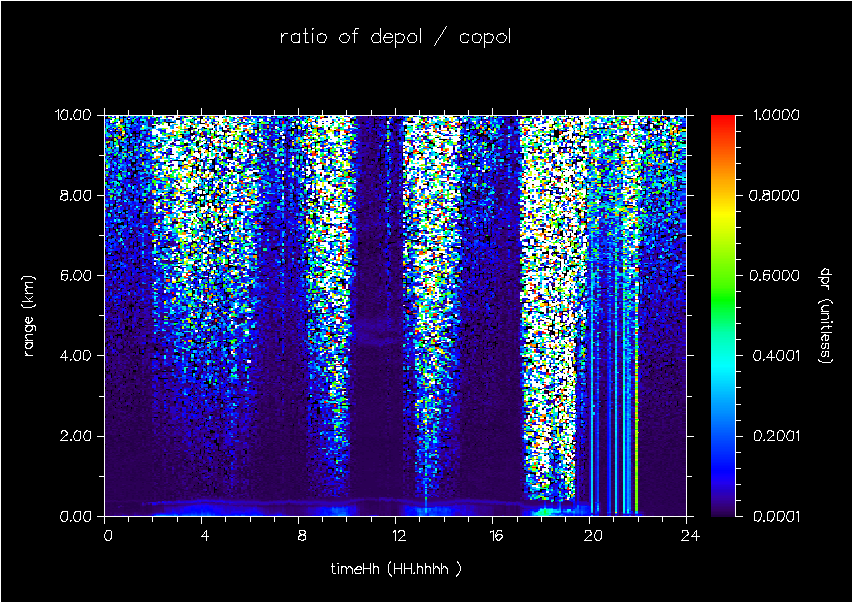Click the red top of the colorbar

[723, 122]
